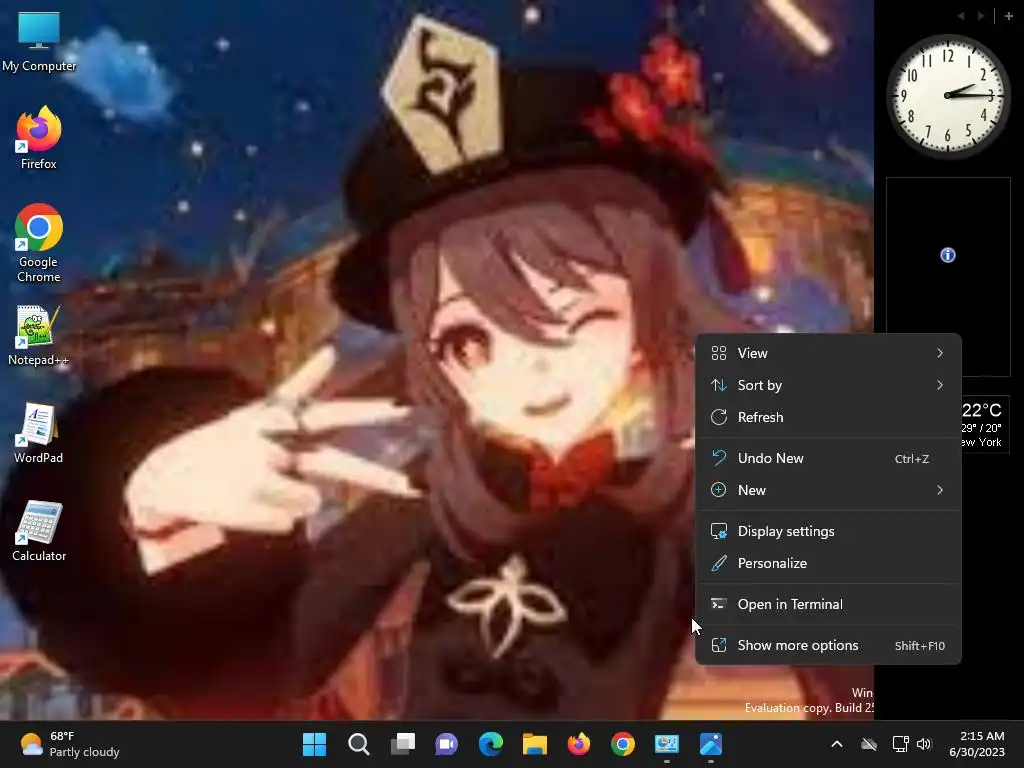Select the Google Chrome desktop shortcut

click(x=39, y=243)
